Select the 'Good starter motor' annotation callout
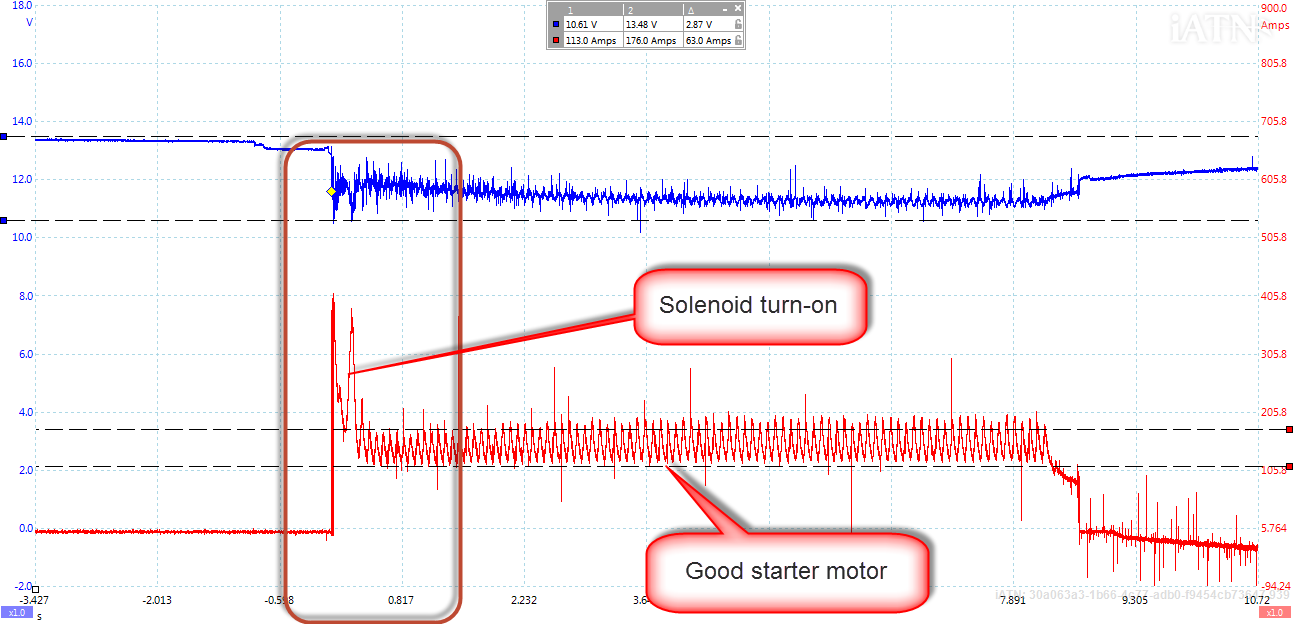The width and height of the screenshot is (1293, 624). pyautogui.click(x=786, y=571)
